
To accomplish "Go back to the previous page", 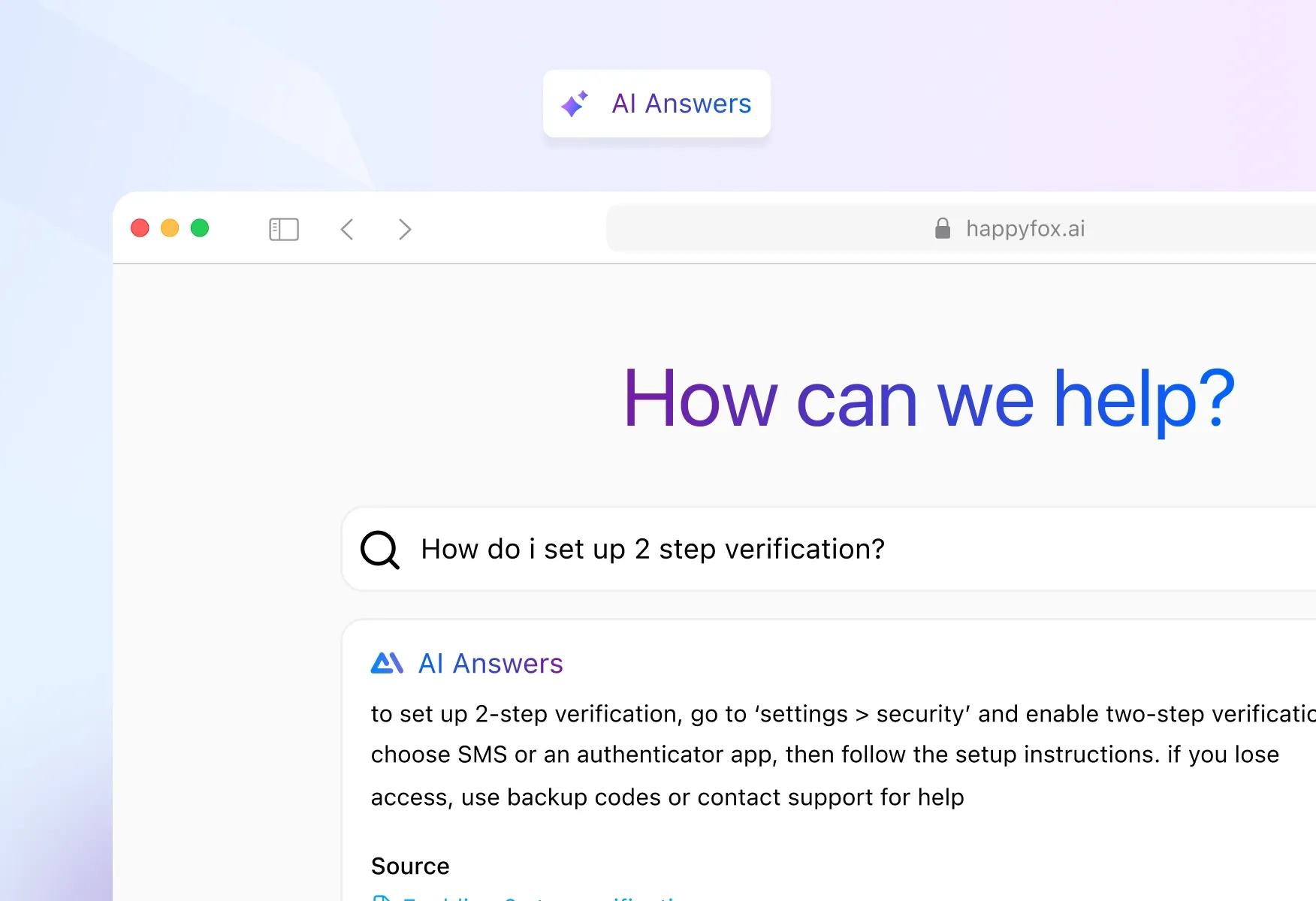I will click(347, 229).
